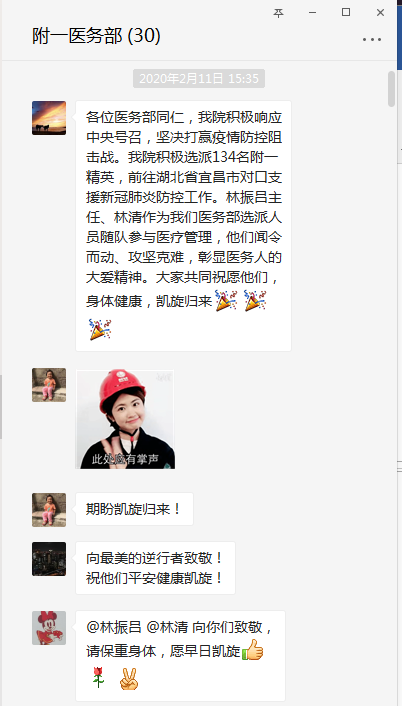The height and width of the screenshot is (706, 402).
Task: Click the 2020年2月11日 15:35 timestamp label
Action: pyautogui.click(x=199, y=79)
